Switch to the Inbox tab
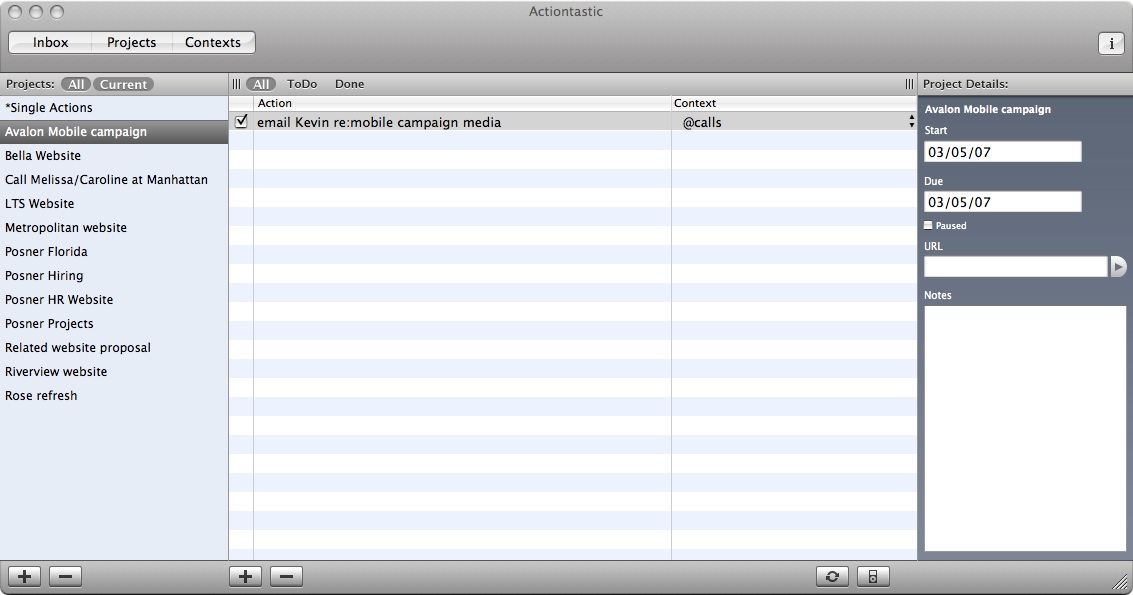Viewport: 1133px width, 595px height. click(50, 43)
